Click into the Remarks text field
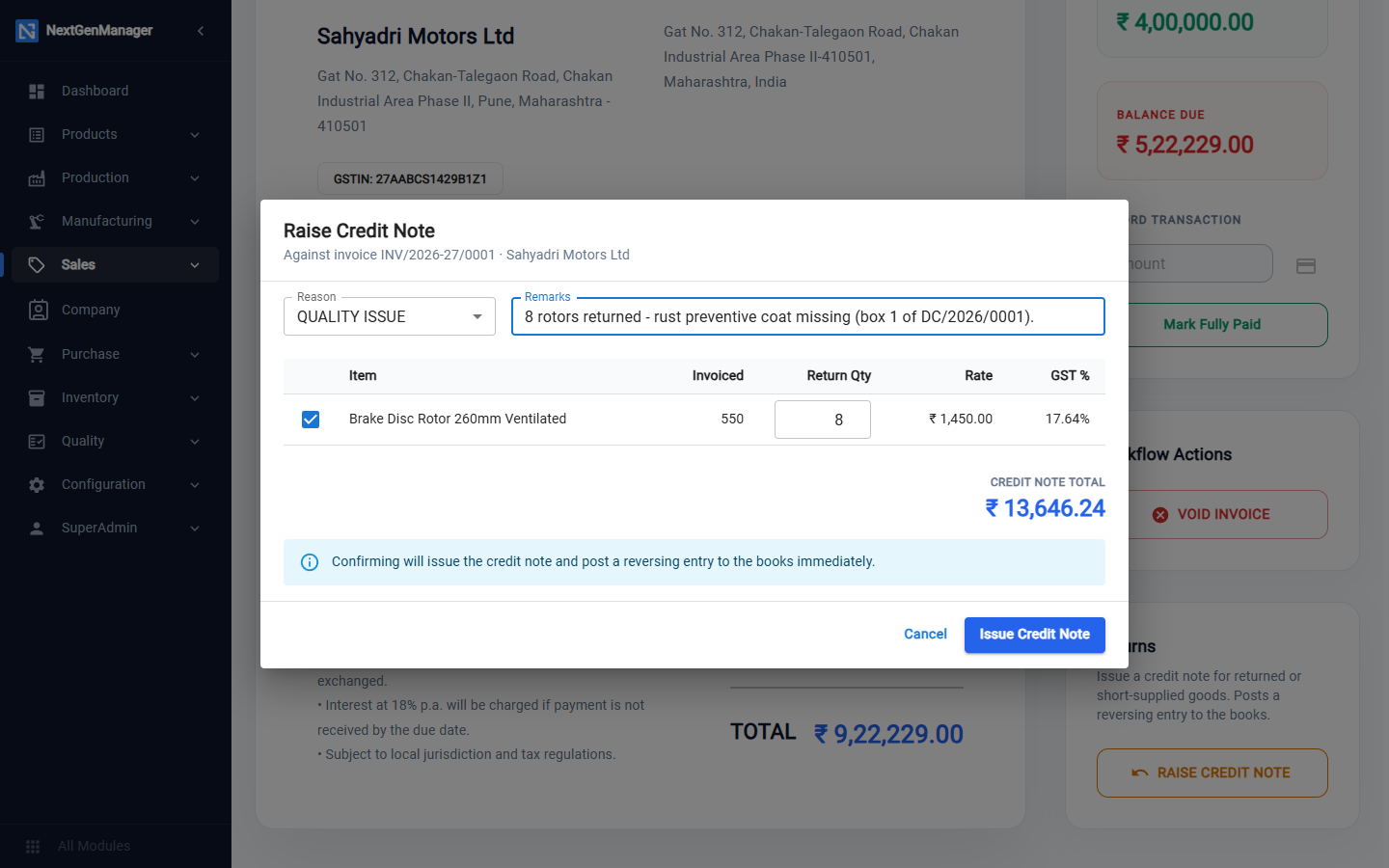This screenshot has height=868, width=1389. (x=808, y=316)
